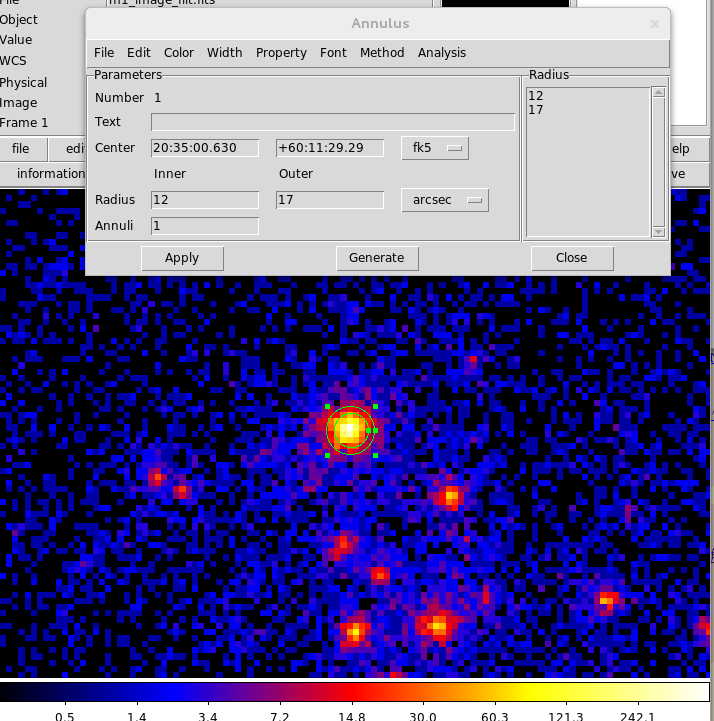Open the Property menu in Annulus dialog
This screenshot has height=721, width=714.
281,53
